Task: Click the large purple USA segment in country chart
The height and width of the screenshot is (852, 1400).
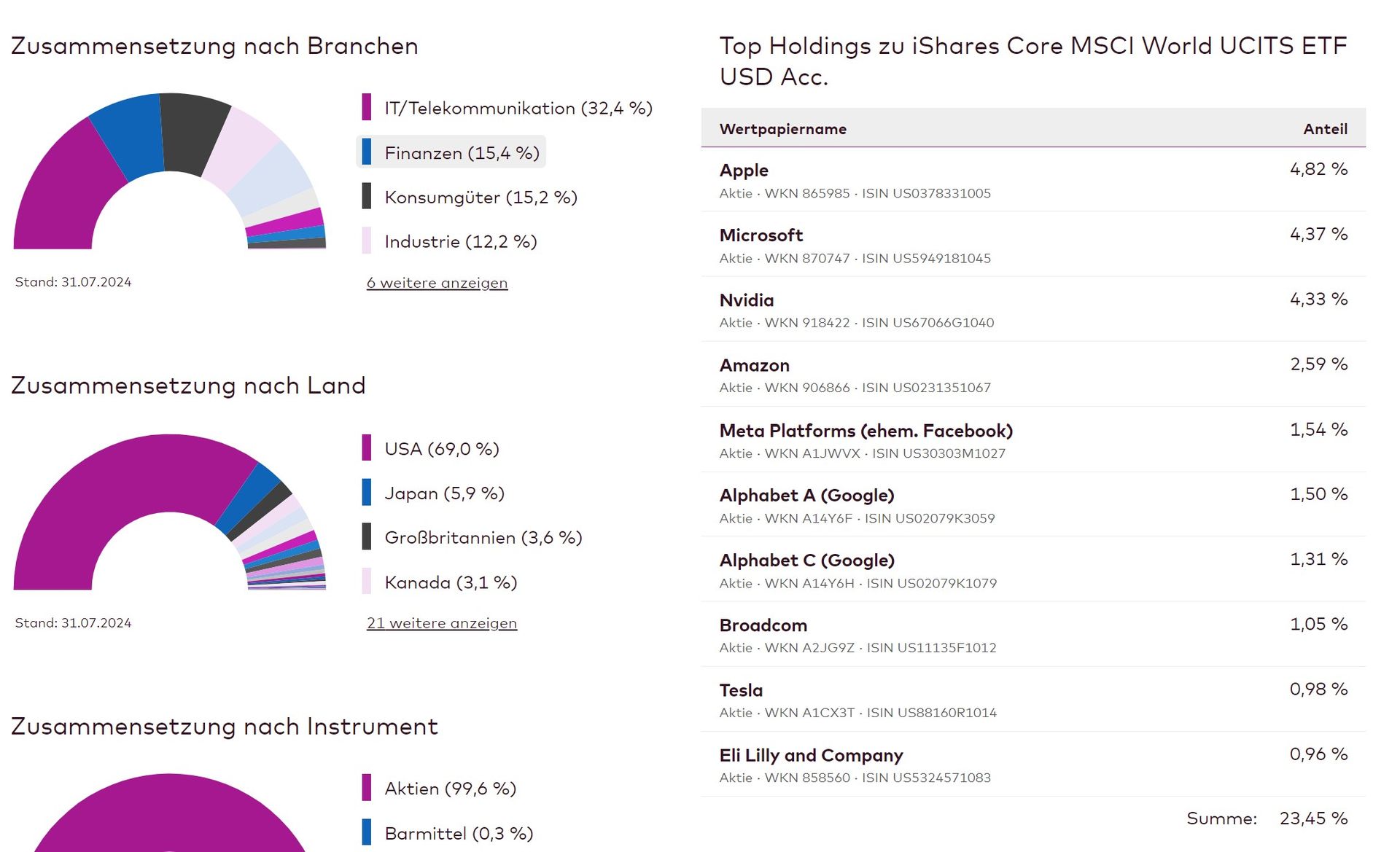Action: (x=109, y=496)
